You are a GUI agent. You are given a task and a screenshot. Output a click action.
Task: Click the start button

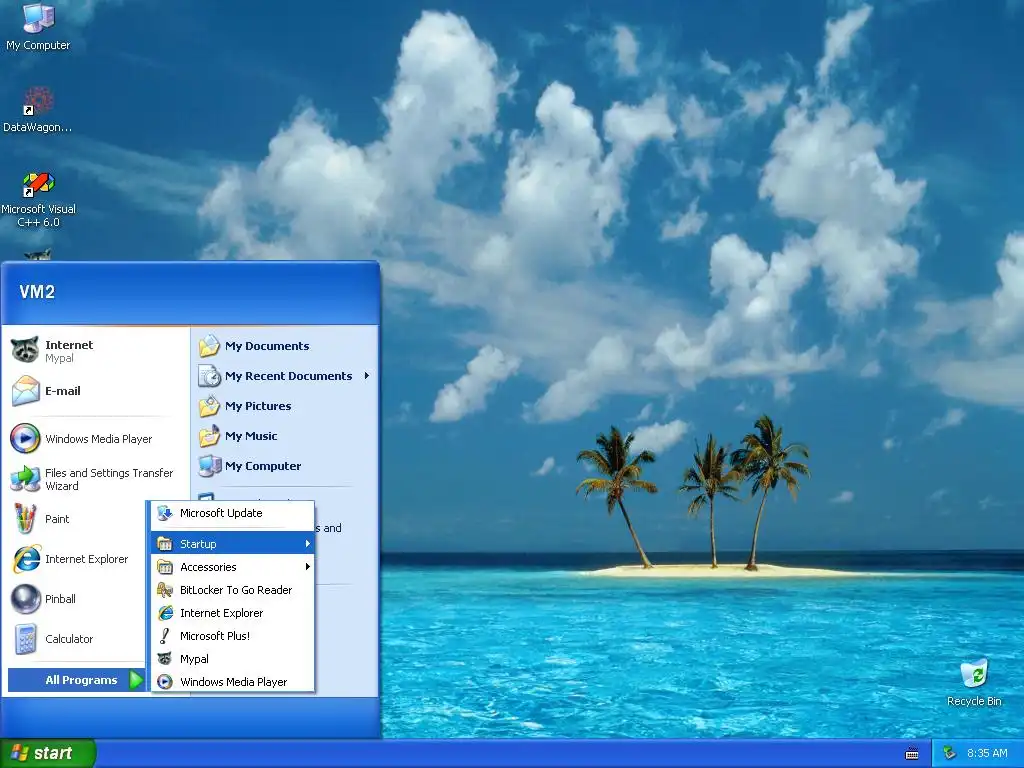pos(48,754)
